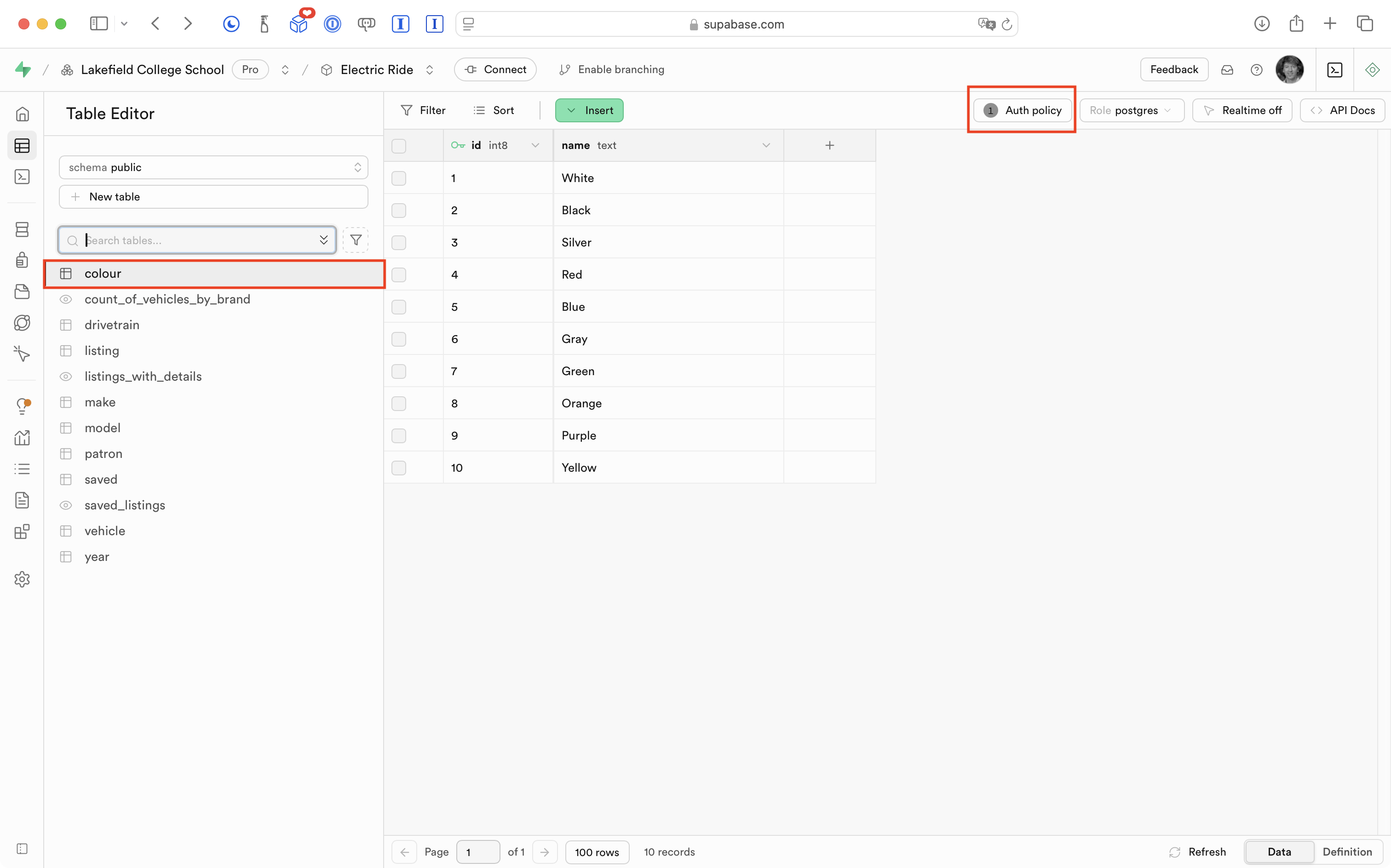This screenshot has height=868, width=1391.
Task: Tick the checkbox for the Purple row
Action: tap(398, 436)
